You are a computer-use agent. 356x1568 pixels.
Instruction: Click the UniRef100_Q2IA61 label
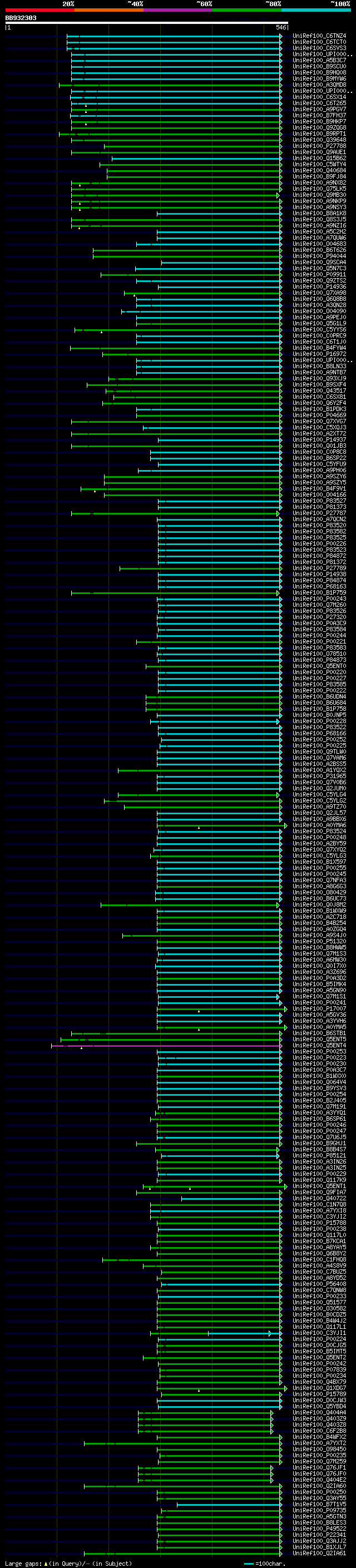pyautogui.click(x=319, y=1554)
